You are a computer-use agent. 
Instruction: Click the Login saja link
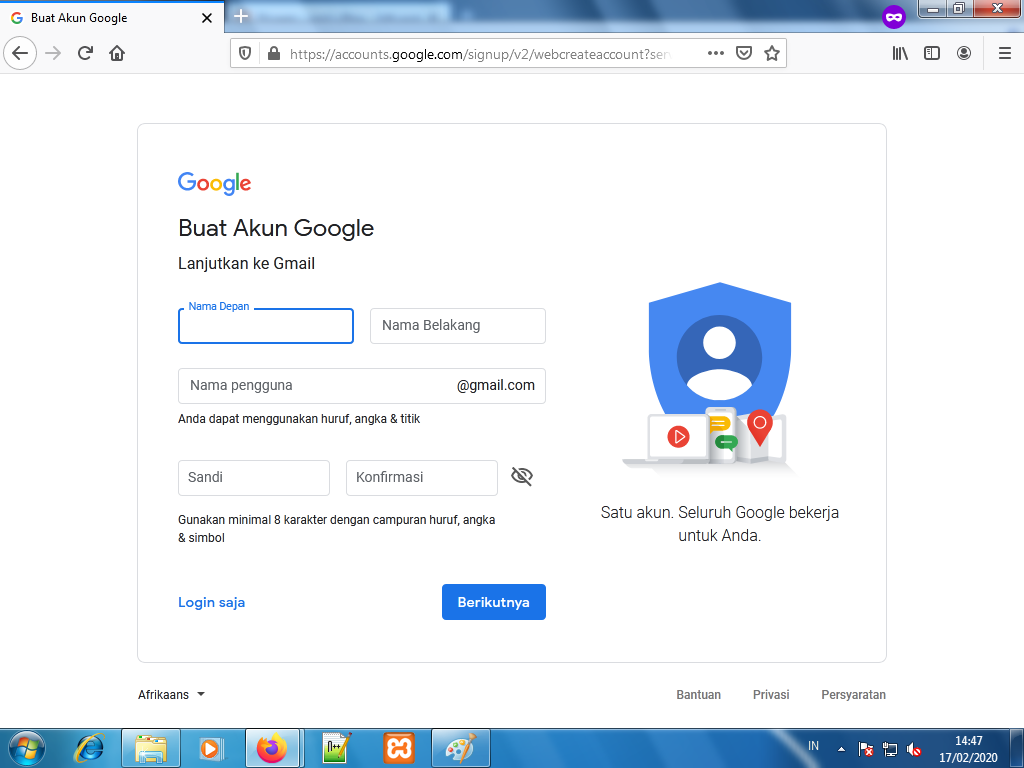(x=212, y=602)
